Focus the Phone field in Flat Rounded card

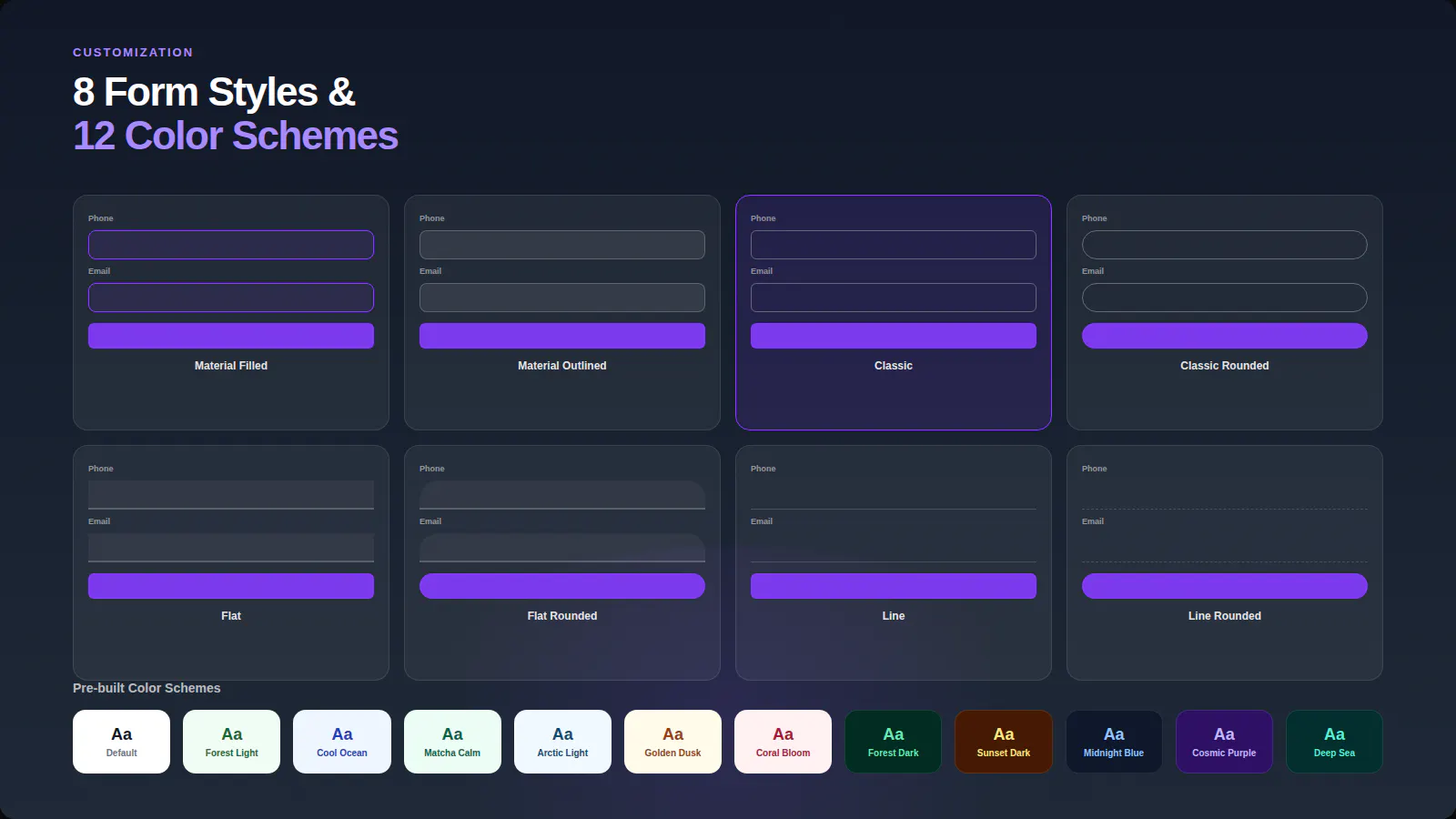click(562, 495)
